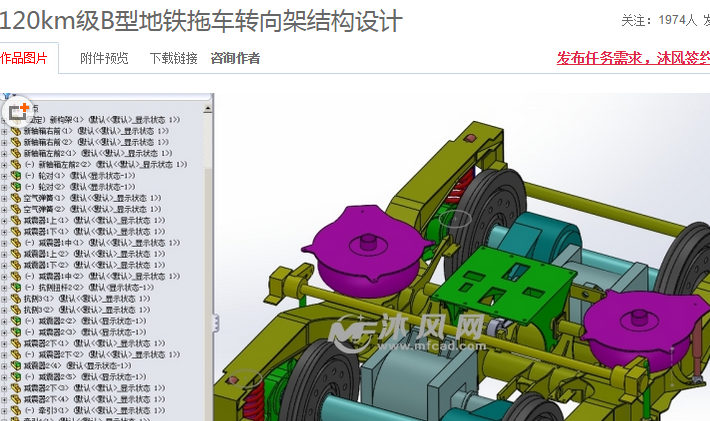This screenshot has height=421, width=710.
Task: Click the 减震器1上<1> component icon
Action: click(x=16, y=220)
